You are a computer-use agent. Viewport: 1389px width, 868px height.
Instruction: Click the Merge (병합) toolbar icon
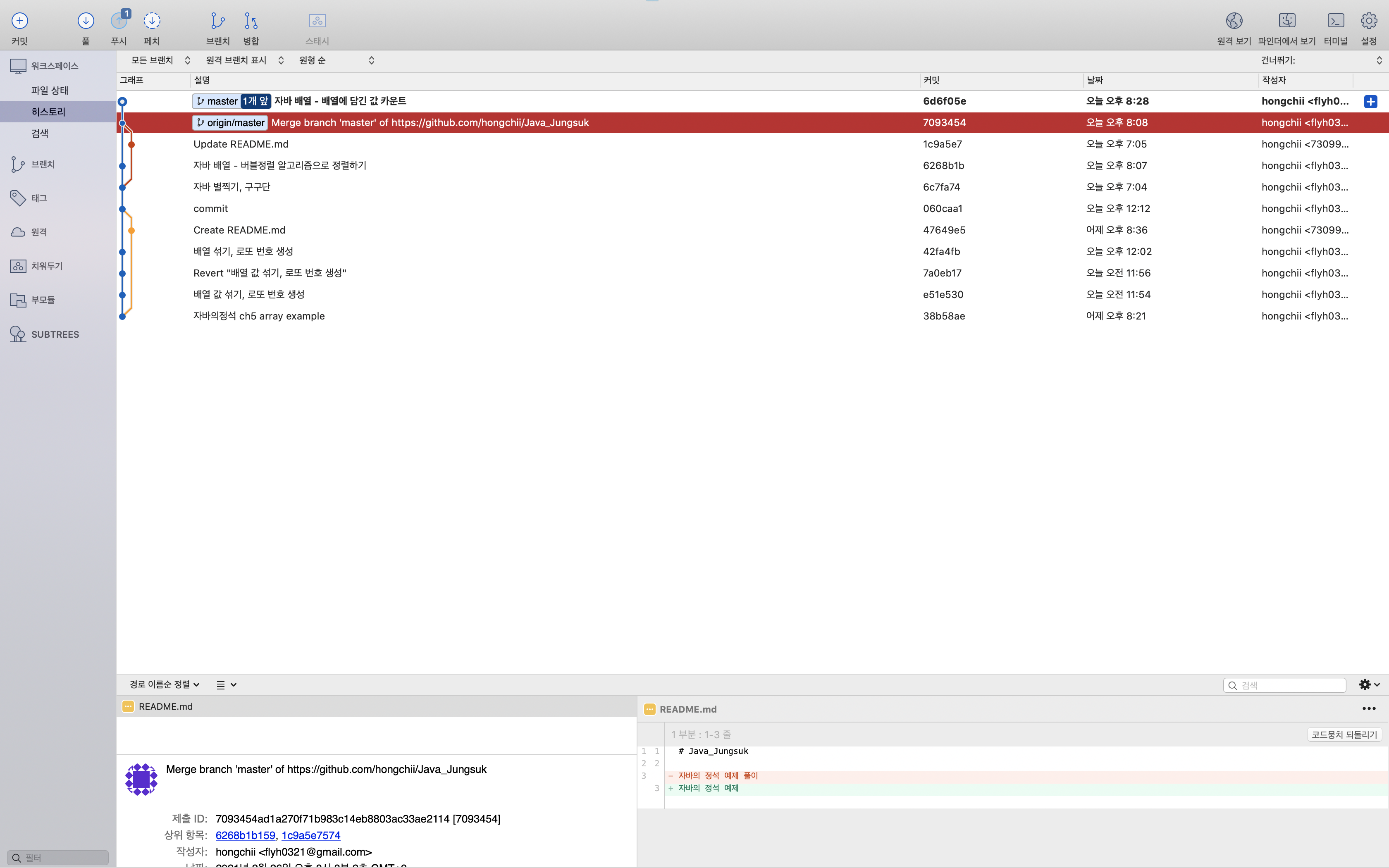click(251, 21)
